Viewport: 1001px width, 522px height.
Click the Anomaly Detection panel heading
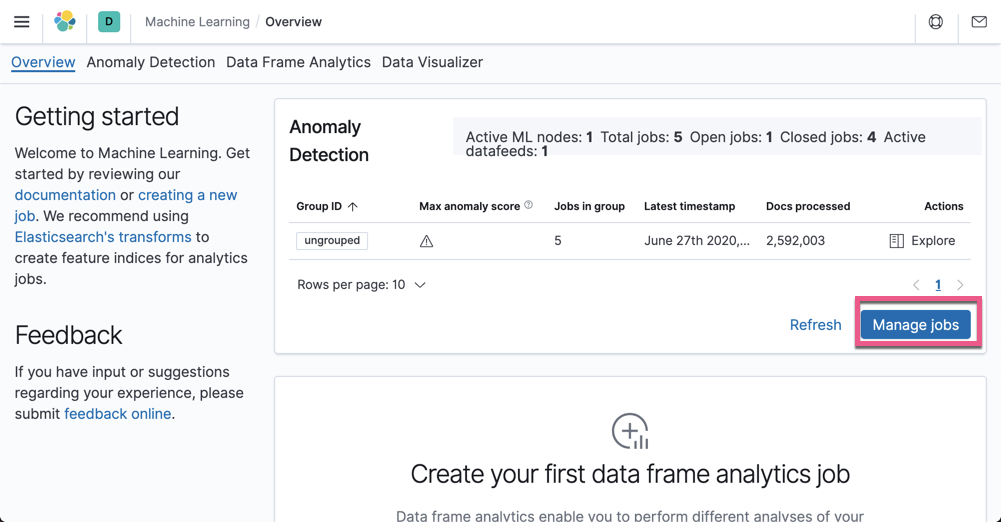(x=329, y=140)
